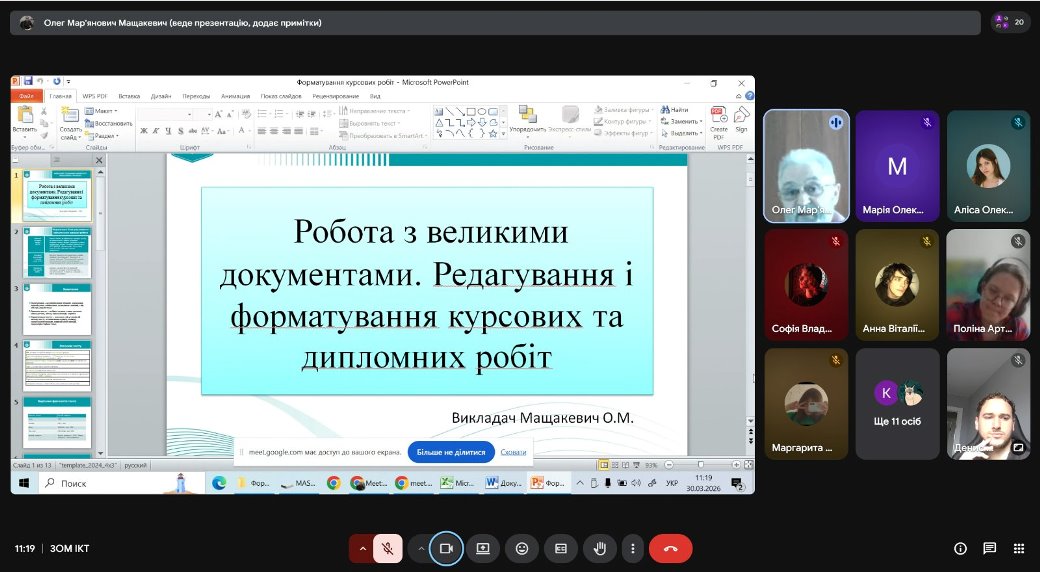Click the "Сховати" link in sharing bar
Viewport: 1040px width, 572px height.
click(x=514, y=452)
